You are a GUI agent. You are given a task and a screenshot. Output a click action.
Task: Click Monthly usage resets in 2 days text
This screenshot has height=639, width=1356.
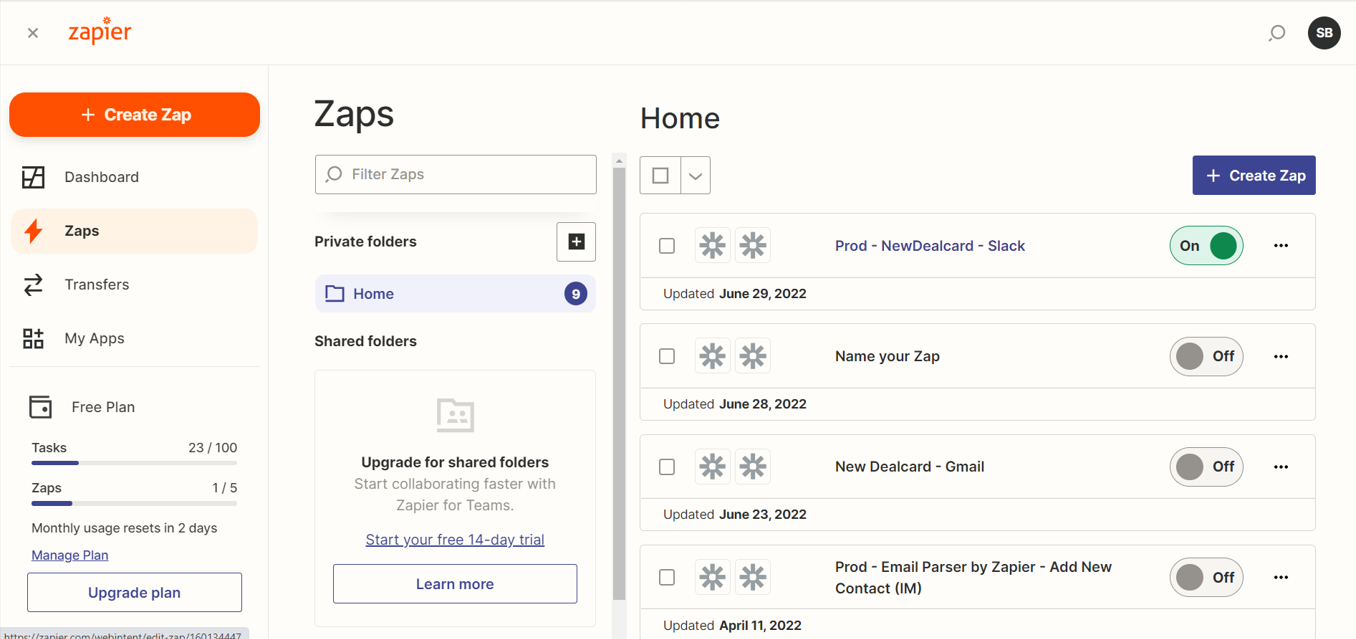pyautogui.click(x=124, y=528)
